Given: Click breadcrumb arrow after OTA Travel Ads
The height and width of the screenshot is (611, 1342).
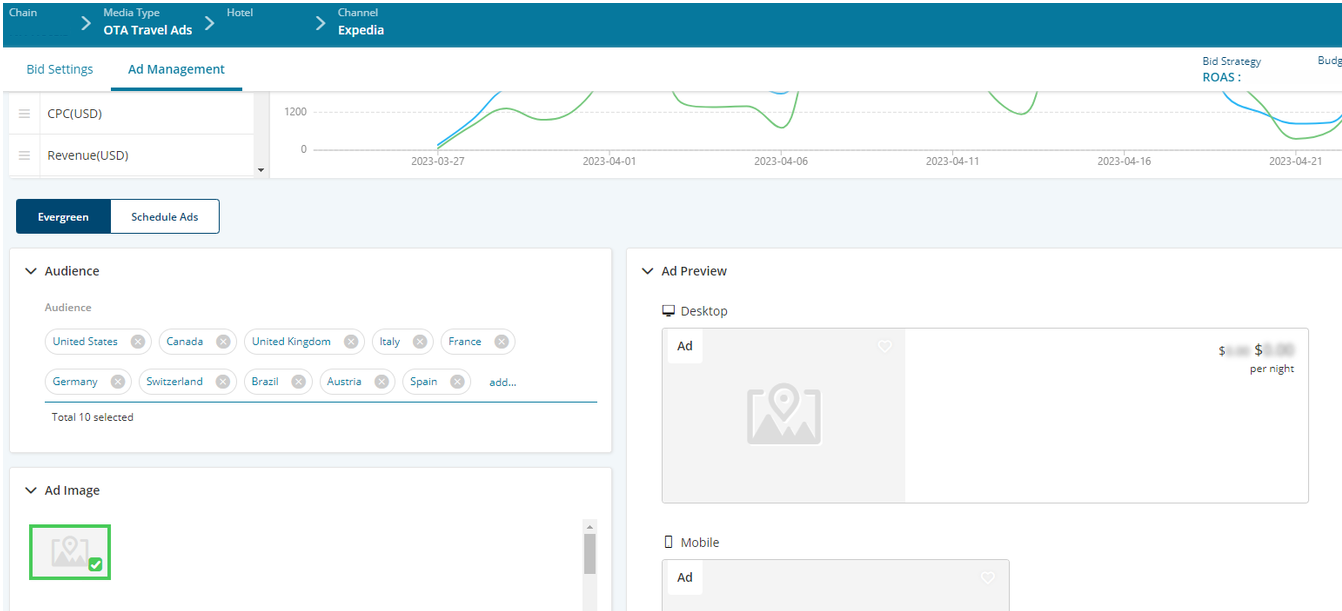Looking at the screenshot, I should 210,23.
